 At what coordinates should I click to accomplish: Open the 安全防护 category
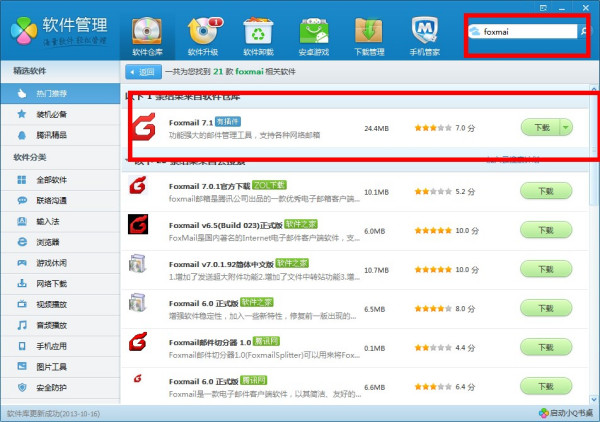pos(60,388)
